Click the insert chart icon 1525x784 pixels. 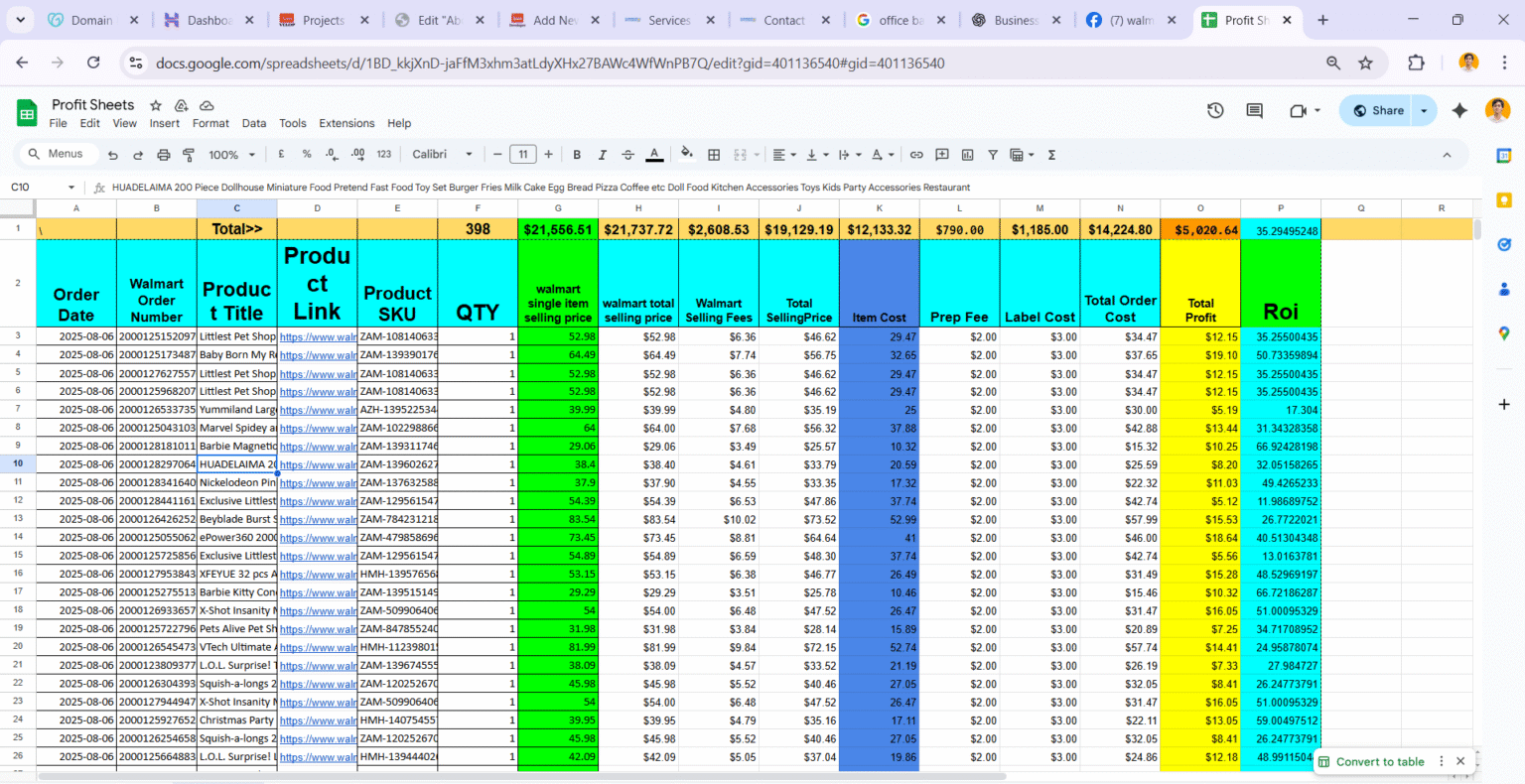(967, 155)
